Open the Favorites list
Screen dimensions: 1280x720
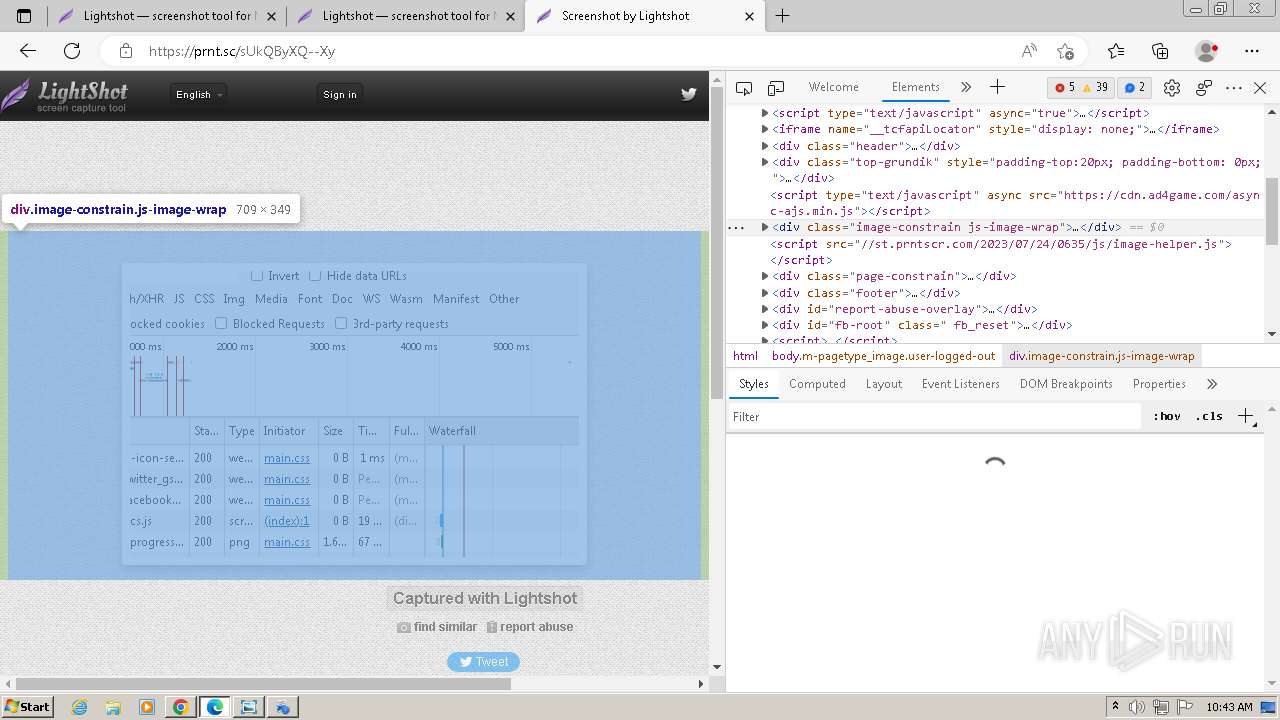1116,51
